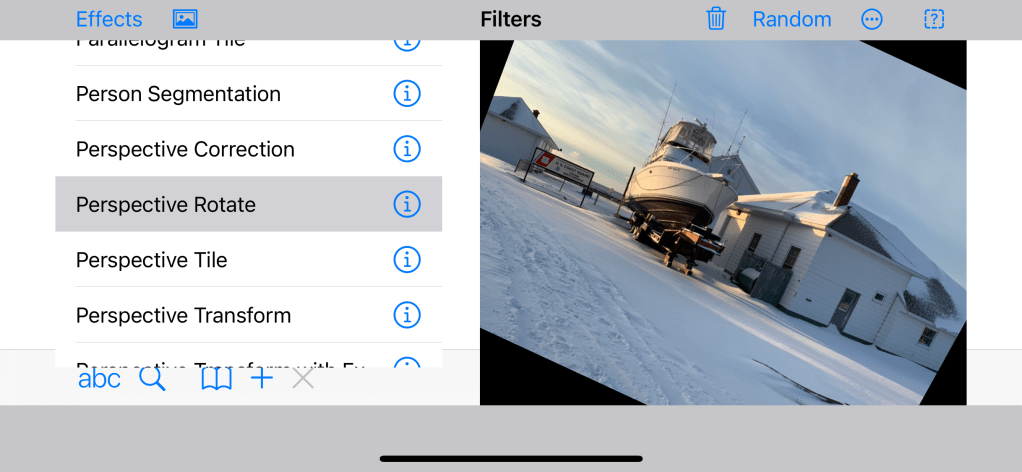Show info for Perspective Transform filter

(406, 315)
